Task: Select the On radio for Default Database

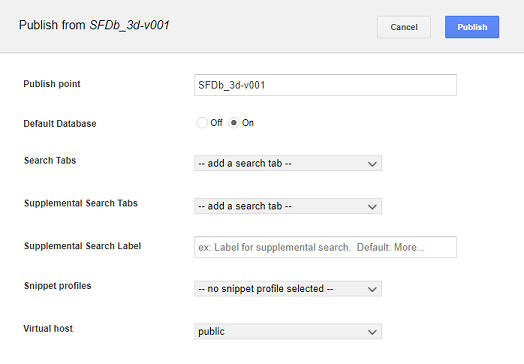Action: [234, 123]
